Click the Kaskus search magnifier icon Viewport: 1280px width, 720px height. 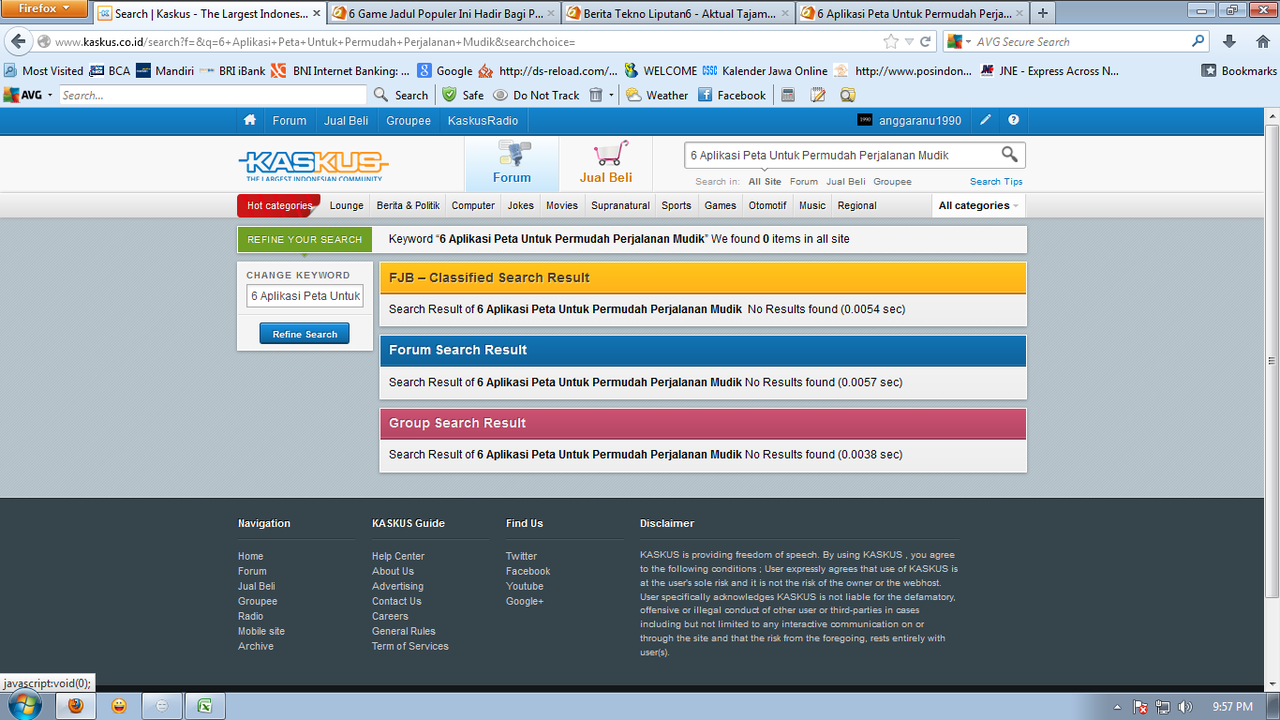tap(1009, 155)
